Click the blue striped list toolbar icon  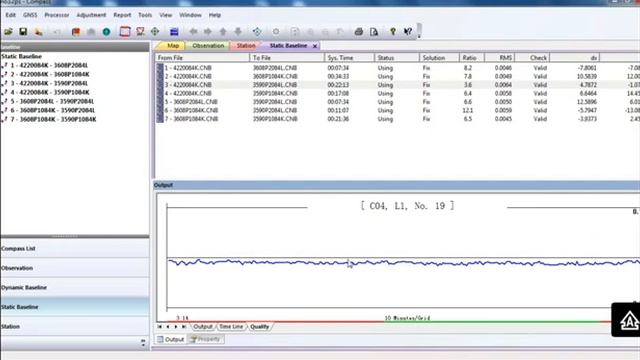[174, 31]
